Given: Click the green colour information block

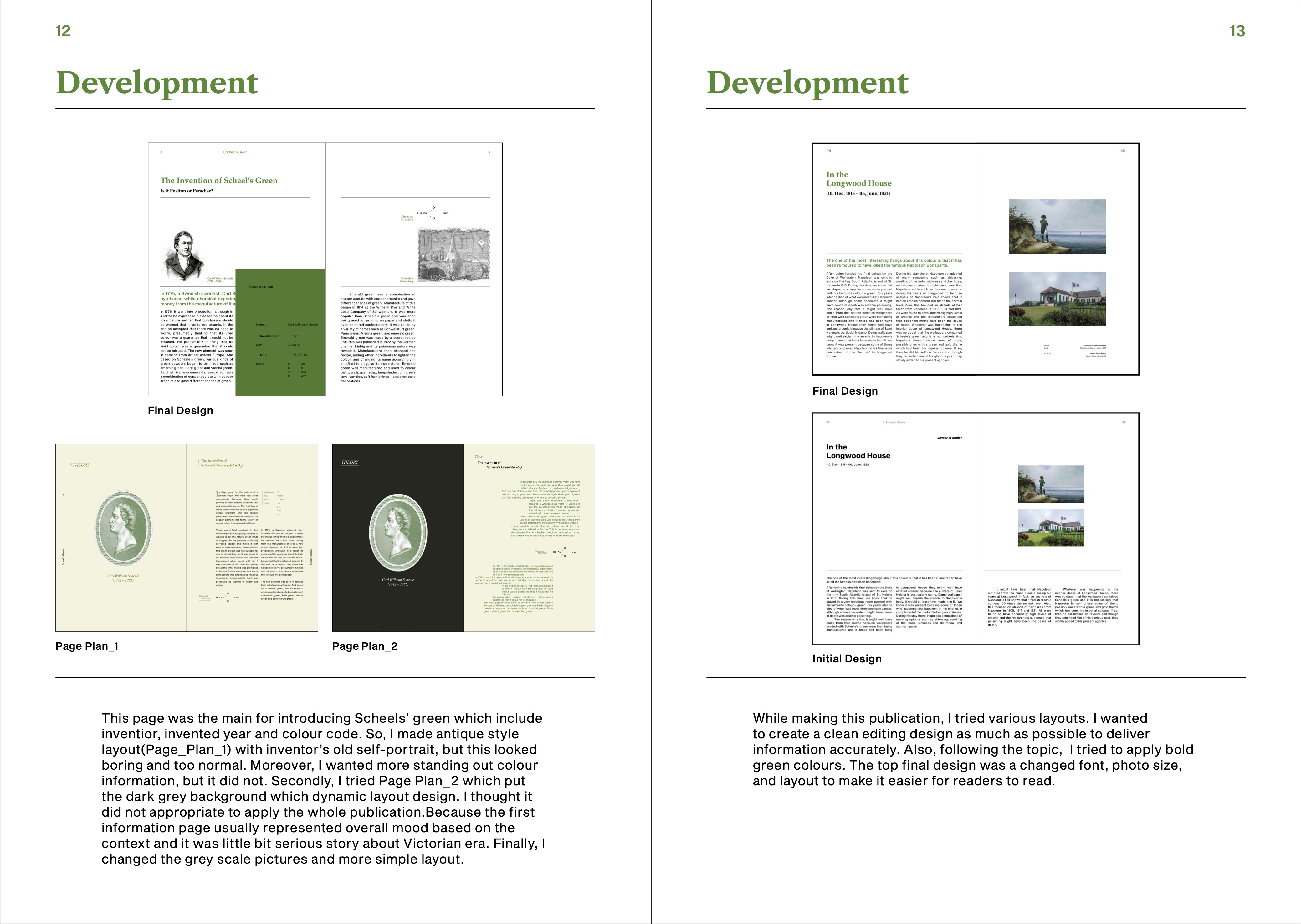Looking at the screenshot, I should coord(280,333).
